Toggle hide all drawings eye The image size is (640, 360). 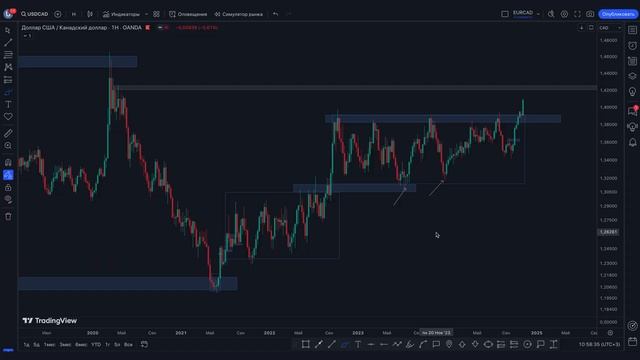(x=8, y=200)
